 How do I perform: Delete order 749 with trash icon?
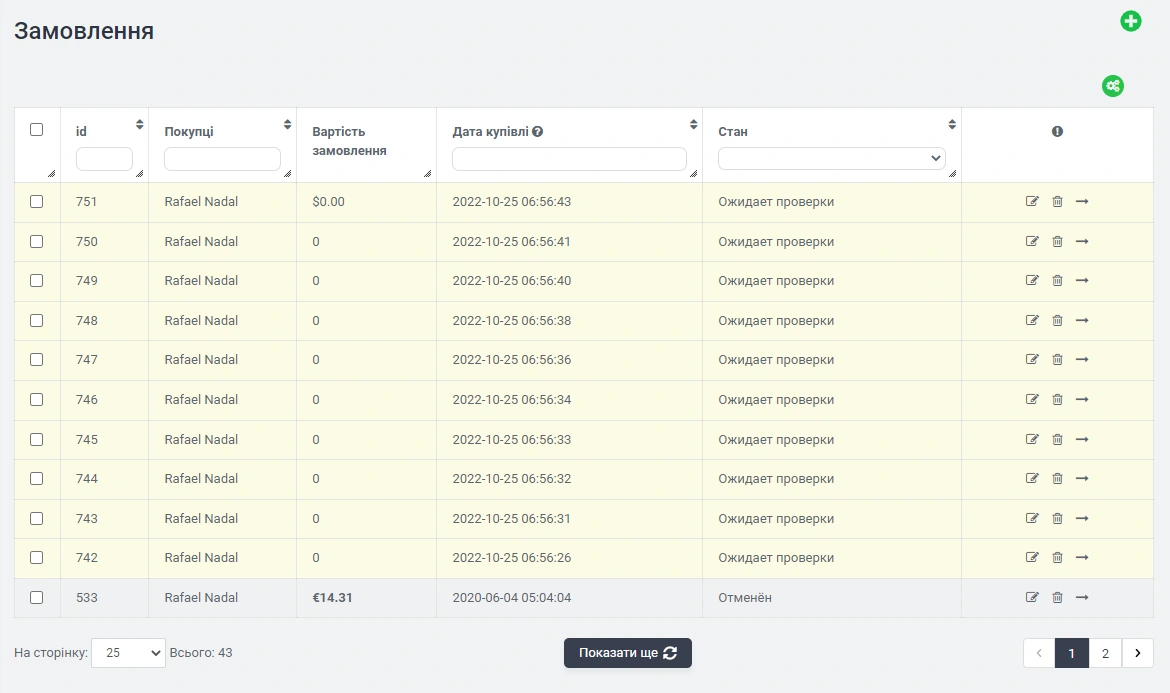tap(1057, 281)
